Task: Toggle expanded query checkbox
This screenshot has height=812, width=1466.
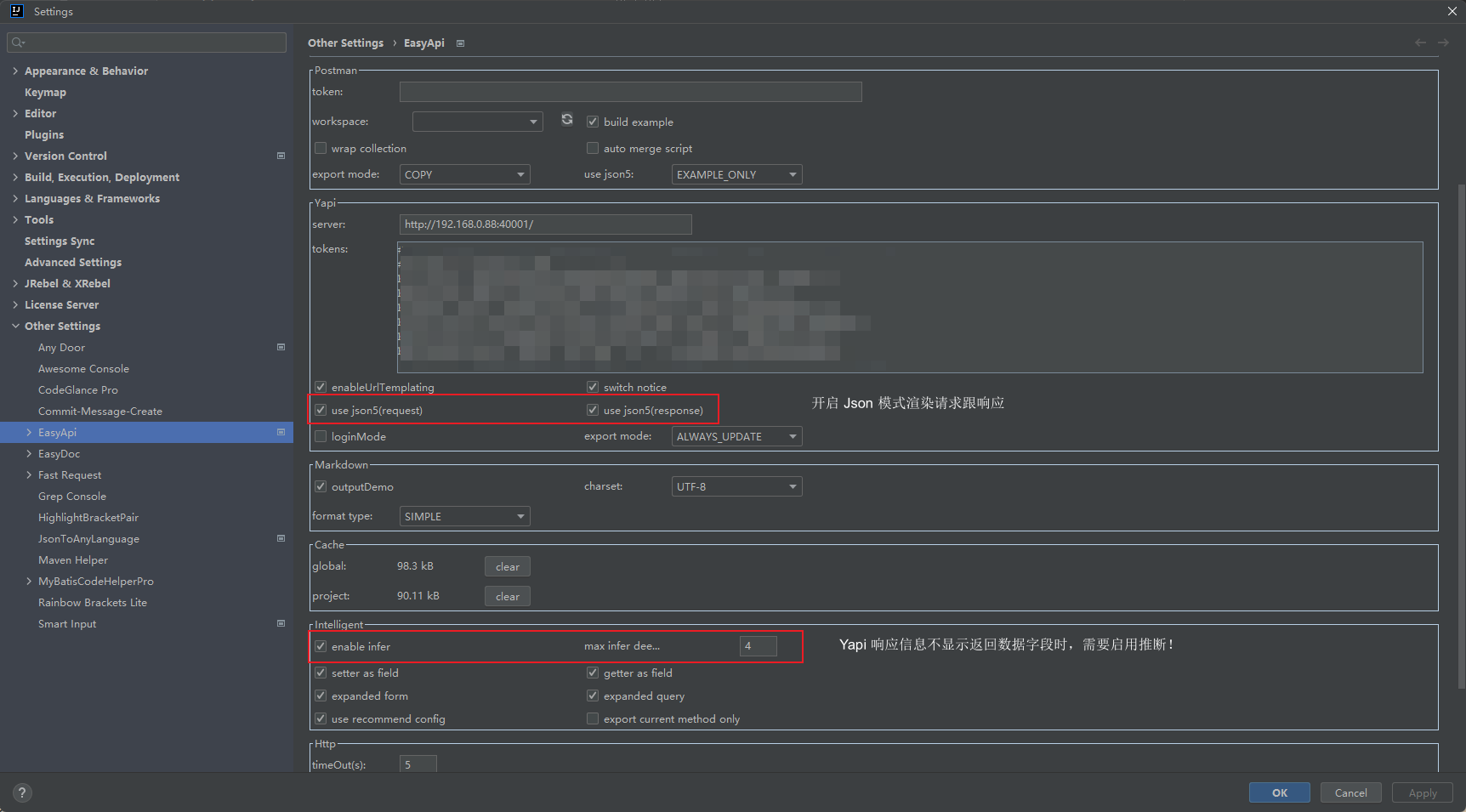Action: (593, 696)
